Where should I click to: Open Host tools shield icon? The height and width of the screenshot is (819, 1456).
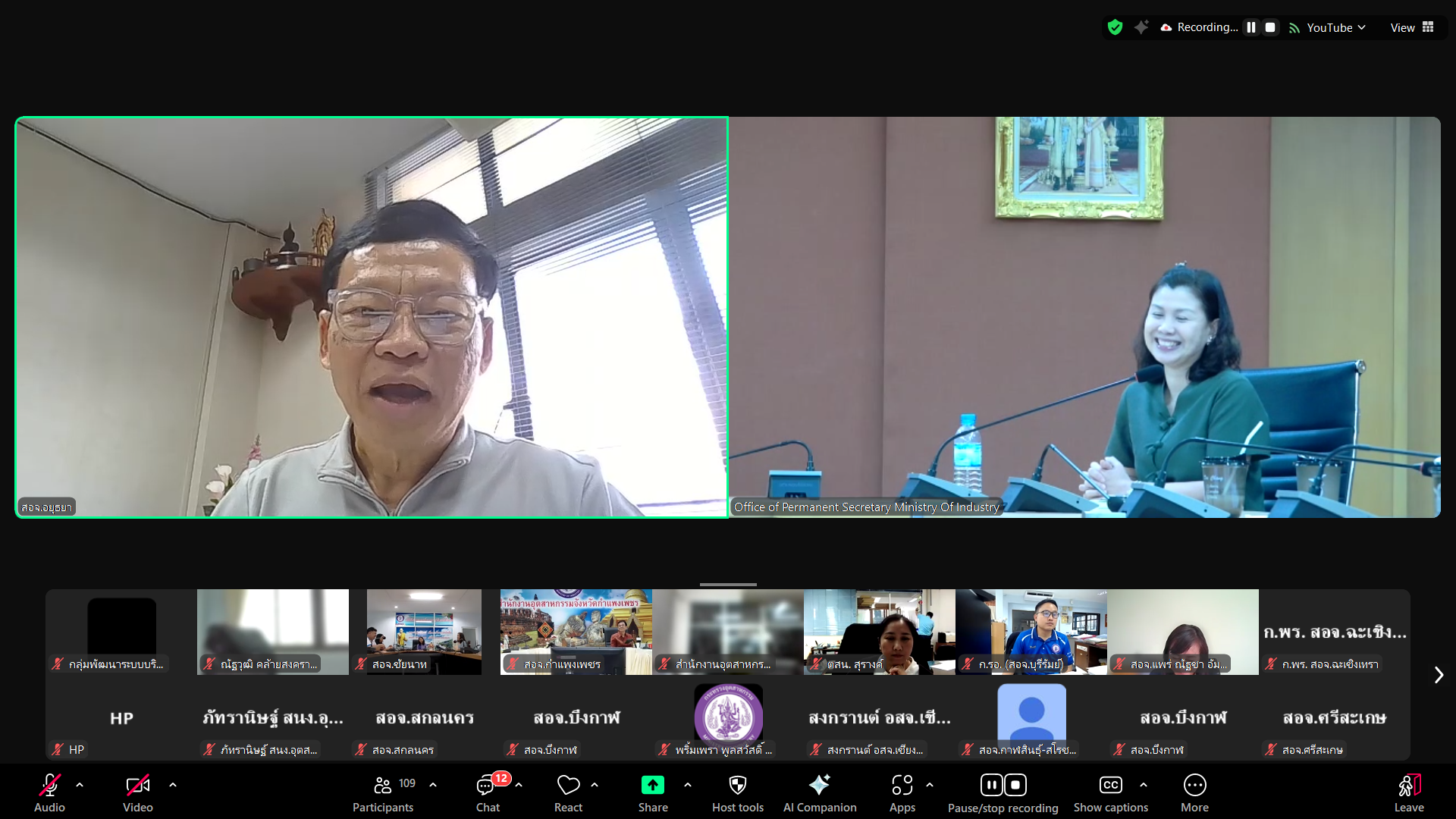(737, 785)
